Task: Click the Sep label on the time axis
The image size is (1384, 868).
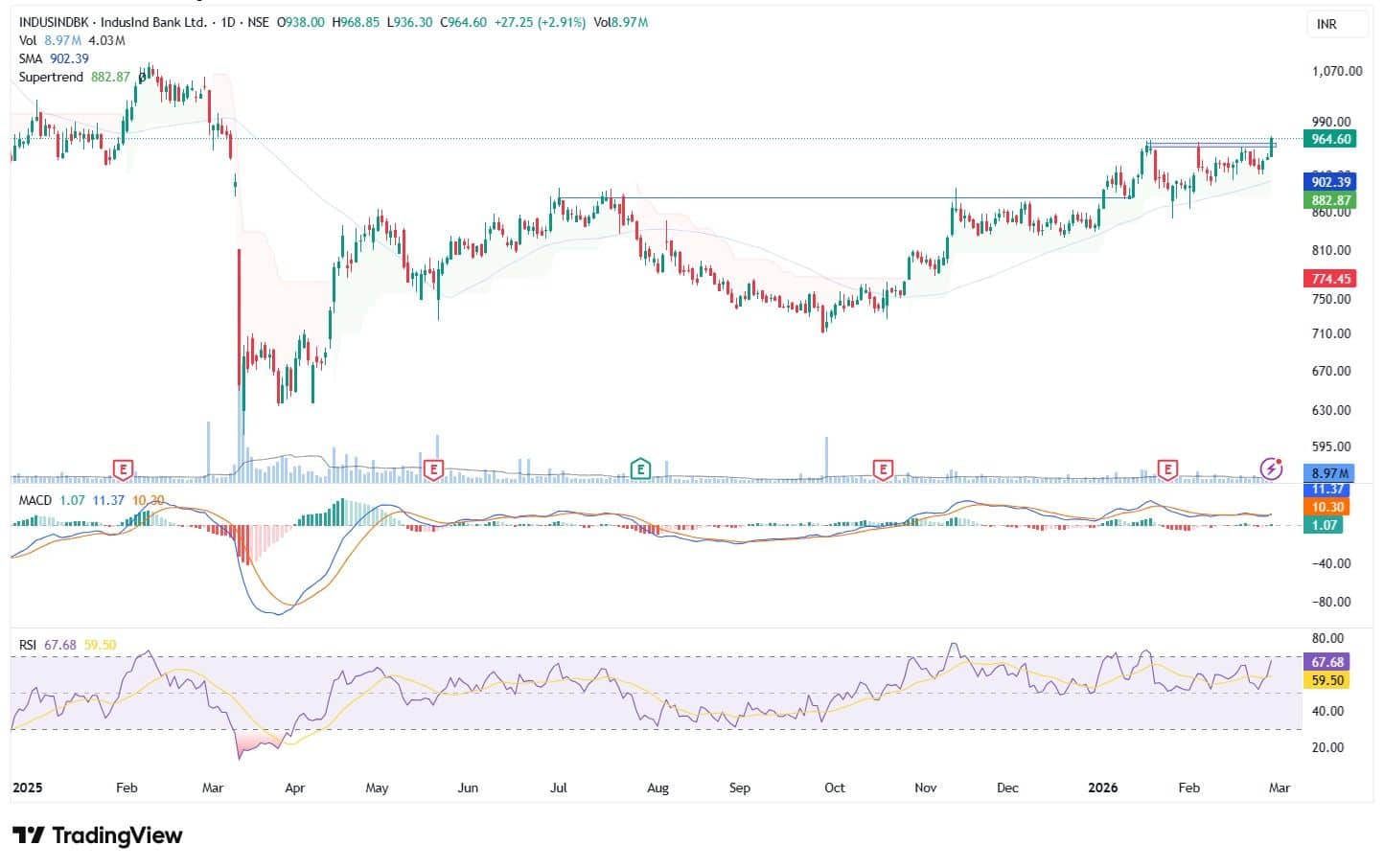Action: (x=739, y=788)
